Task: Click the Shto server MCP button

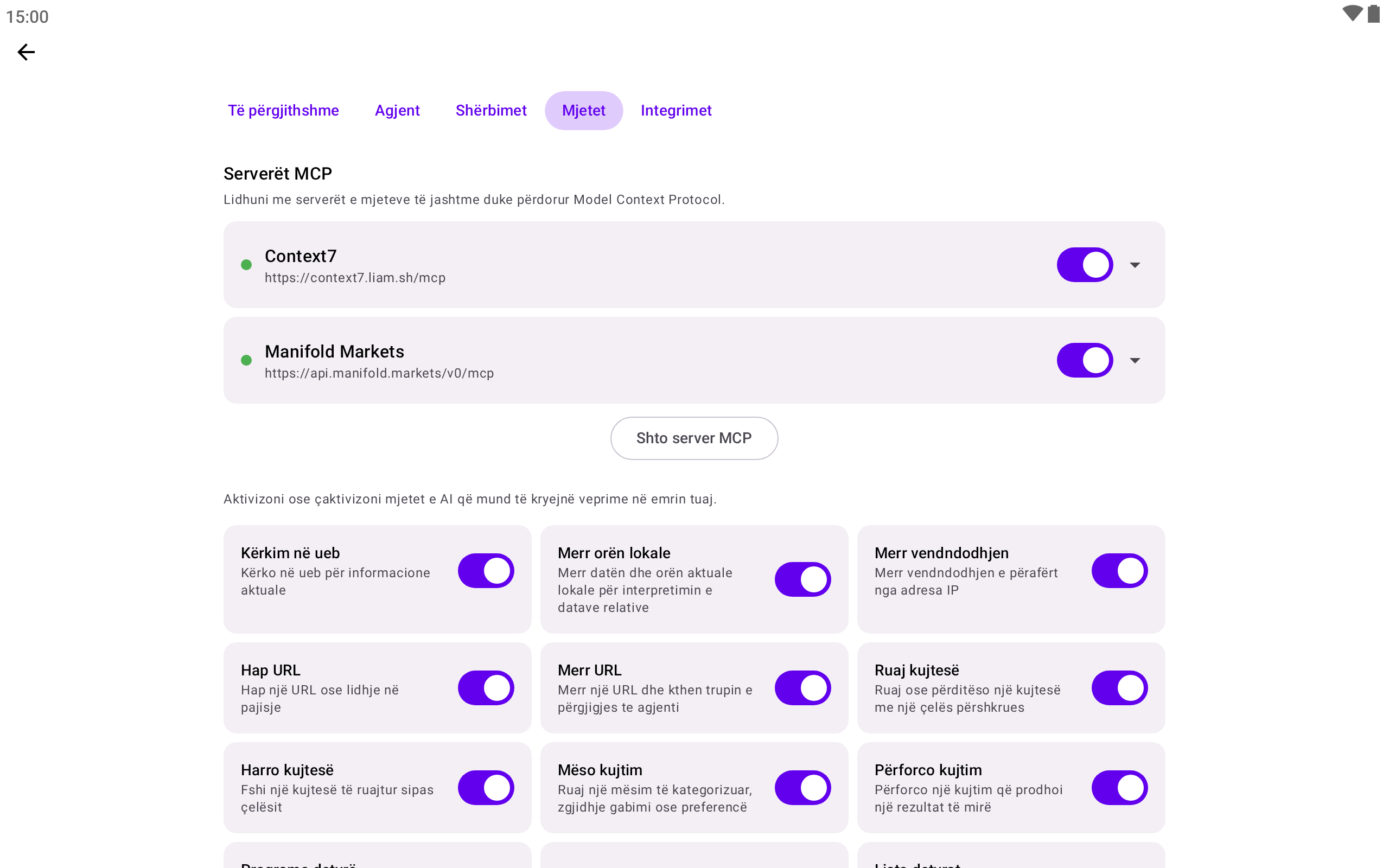Action: click(x=694, y=438)
